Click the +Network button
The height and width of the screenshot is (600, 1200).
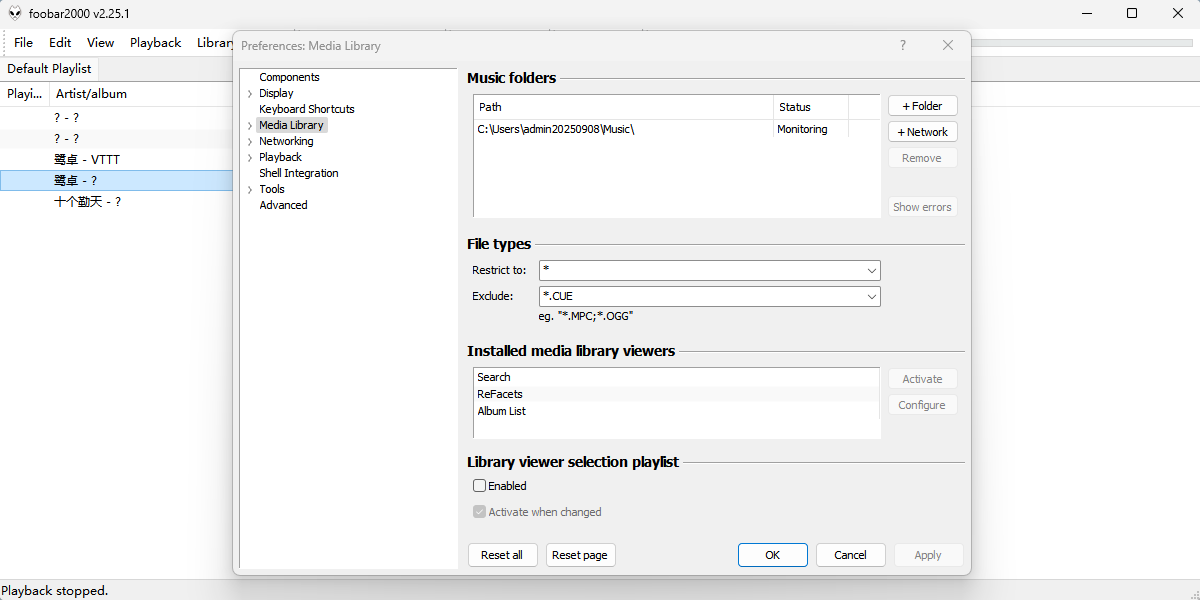922,131
